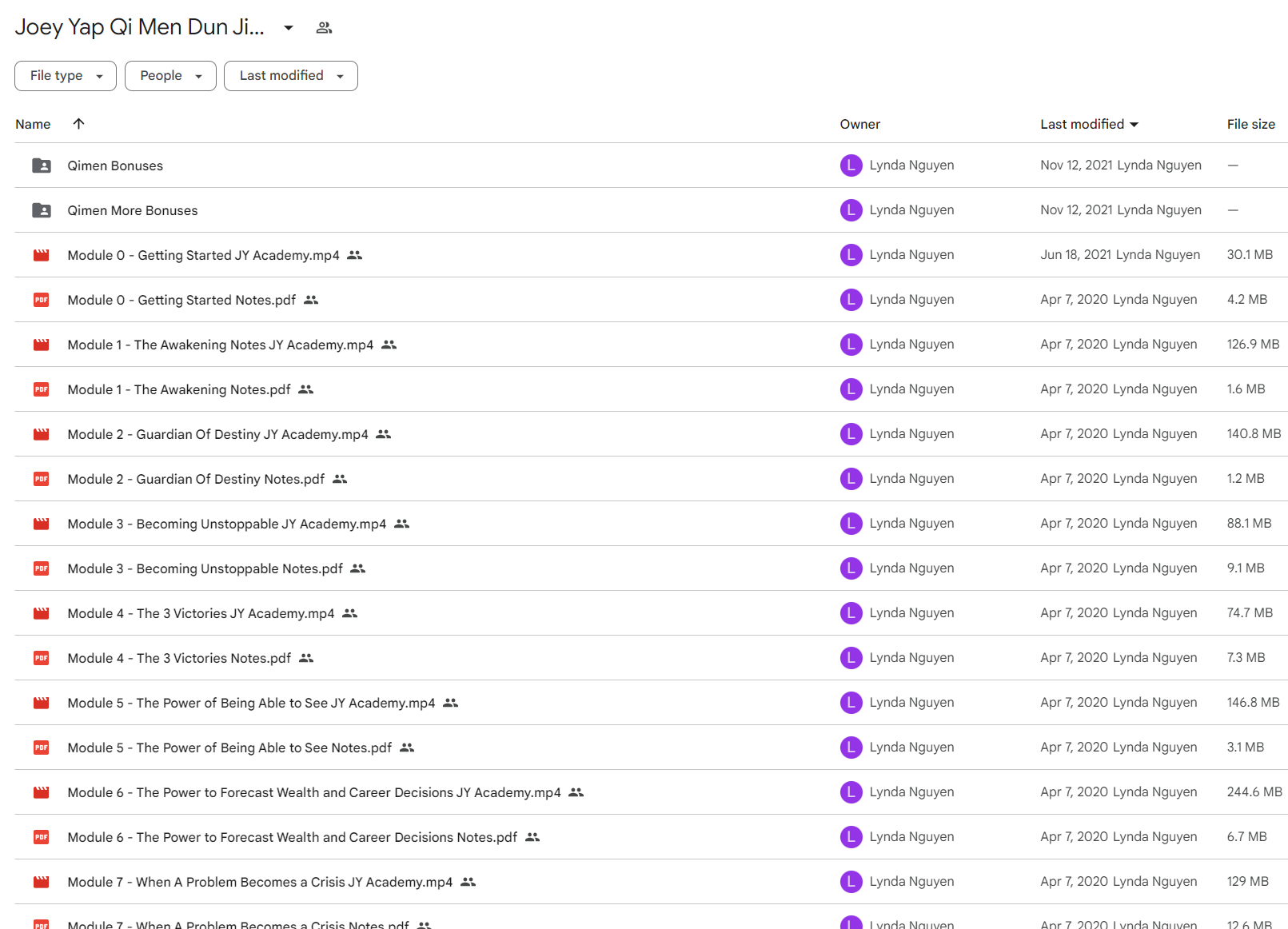Click the shared folder people icon beside title
The width and height of the screenshot is (1288, 929).
click(x=324, y=28)
